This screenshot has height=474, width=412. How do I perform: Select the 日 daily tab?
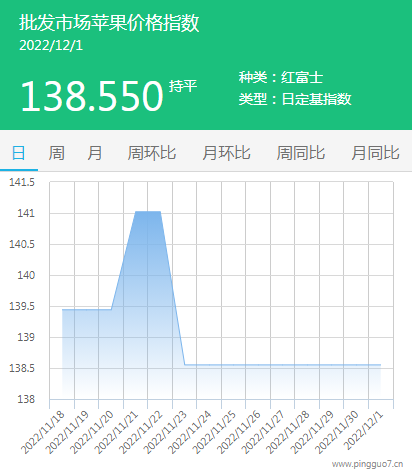(x=19, y=153)
